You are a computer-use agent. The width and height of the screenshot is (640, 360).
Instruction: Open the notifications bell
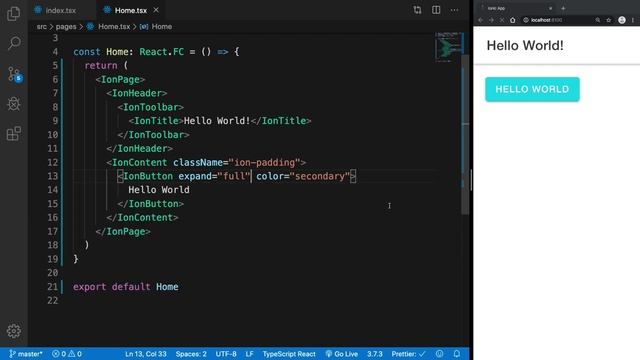457,354
